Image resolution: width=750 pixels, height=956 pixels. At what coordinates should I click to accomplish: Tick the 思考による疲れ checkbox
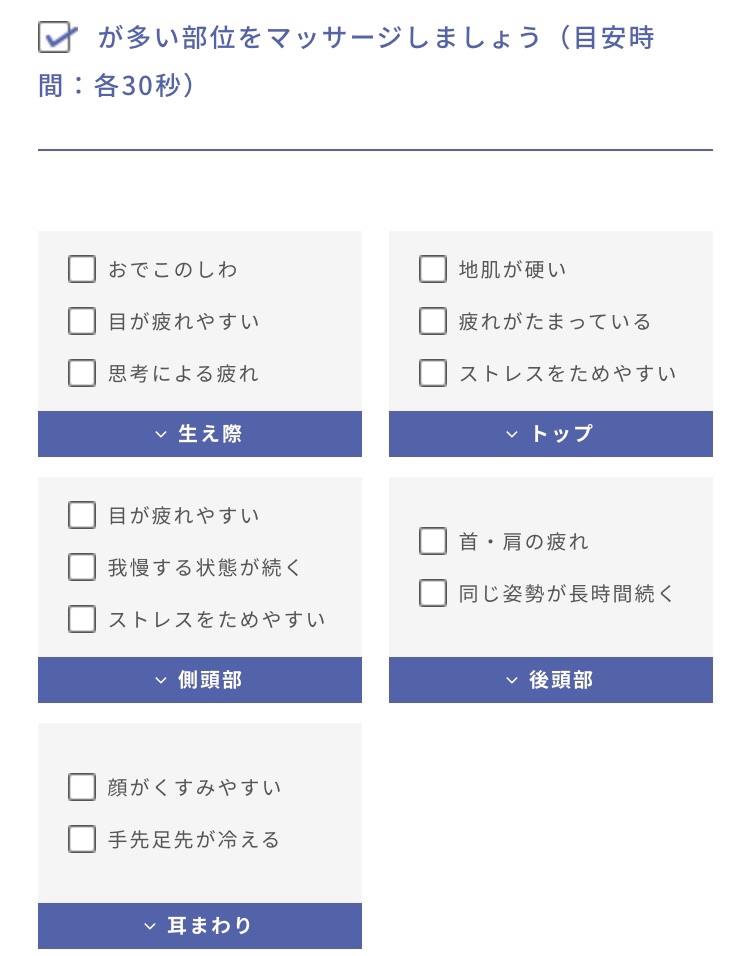pos(82,373)
